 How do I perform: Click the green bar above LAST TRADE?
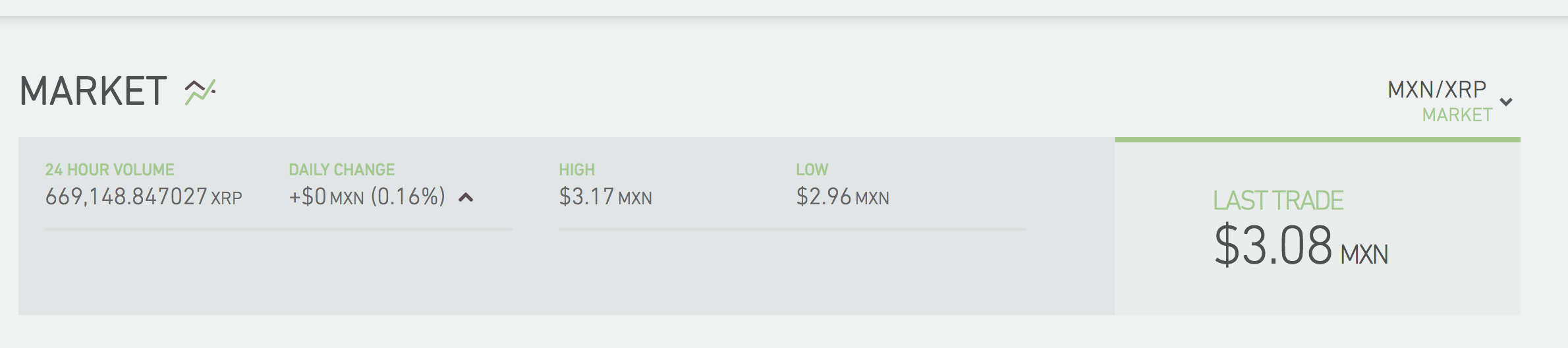point(1317,140)
